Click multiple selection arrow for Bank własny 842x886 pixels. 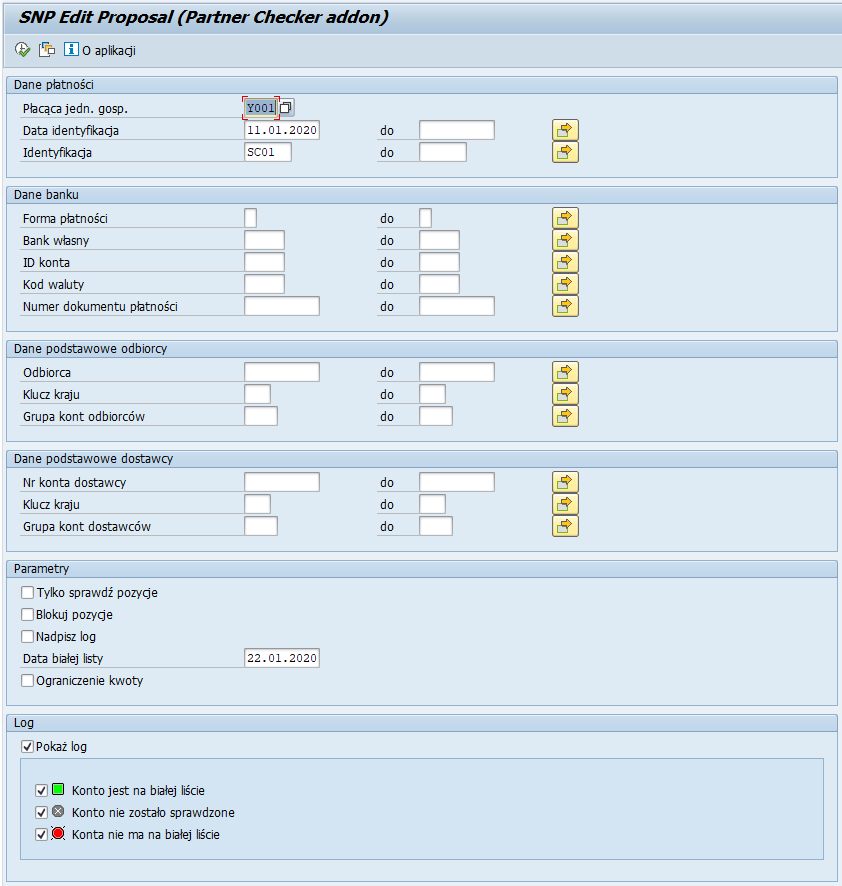[565, 240]
